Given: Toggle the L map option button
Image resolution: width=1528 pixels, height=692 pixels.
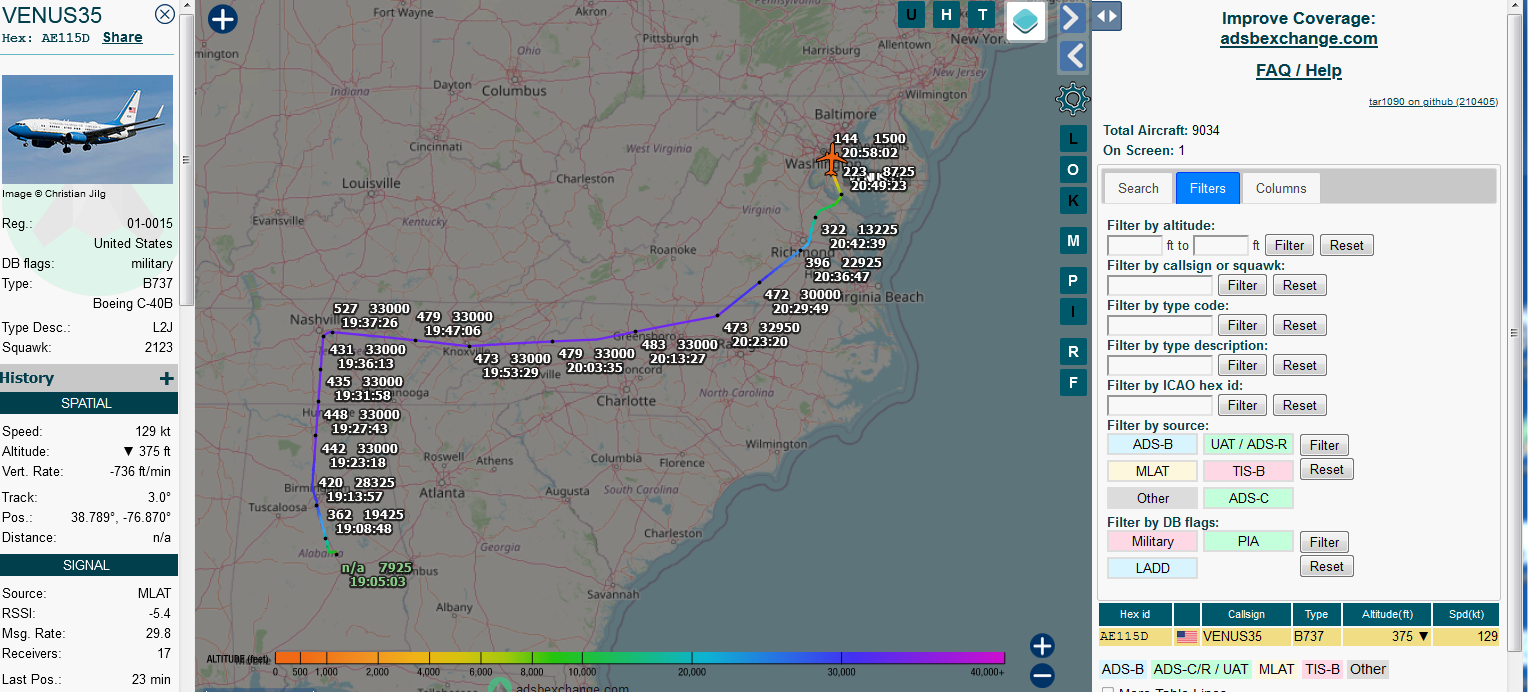Looking at the screenshot, I should pos(1073,138).
